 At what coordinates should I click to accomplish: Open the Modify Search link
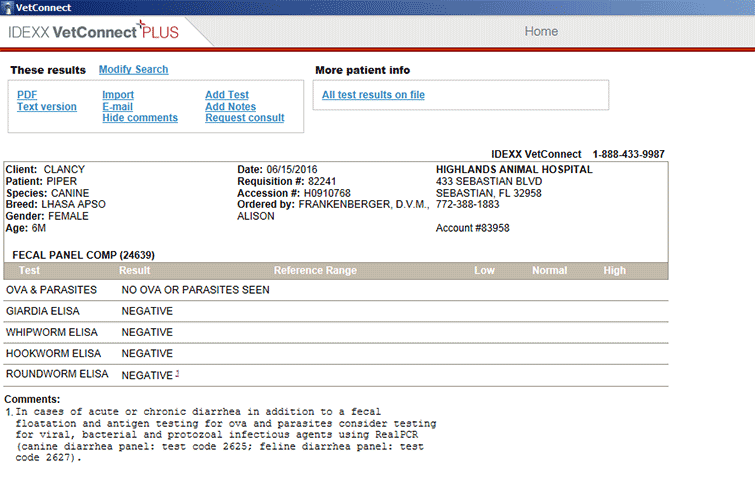pos(133,69)
